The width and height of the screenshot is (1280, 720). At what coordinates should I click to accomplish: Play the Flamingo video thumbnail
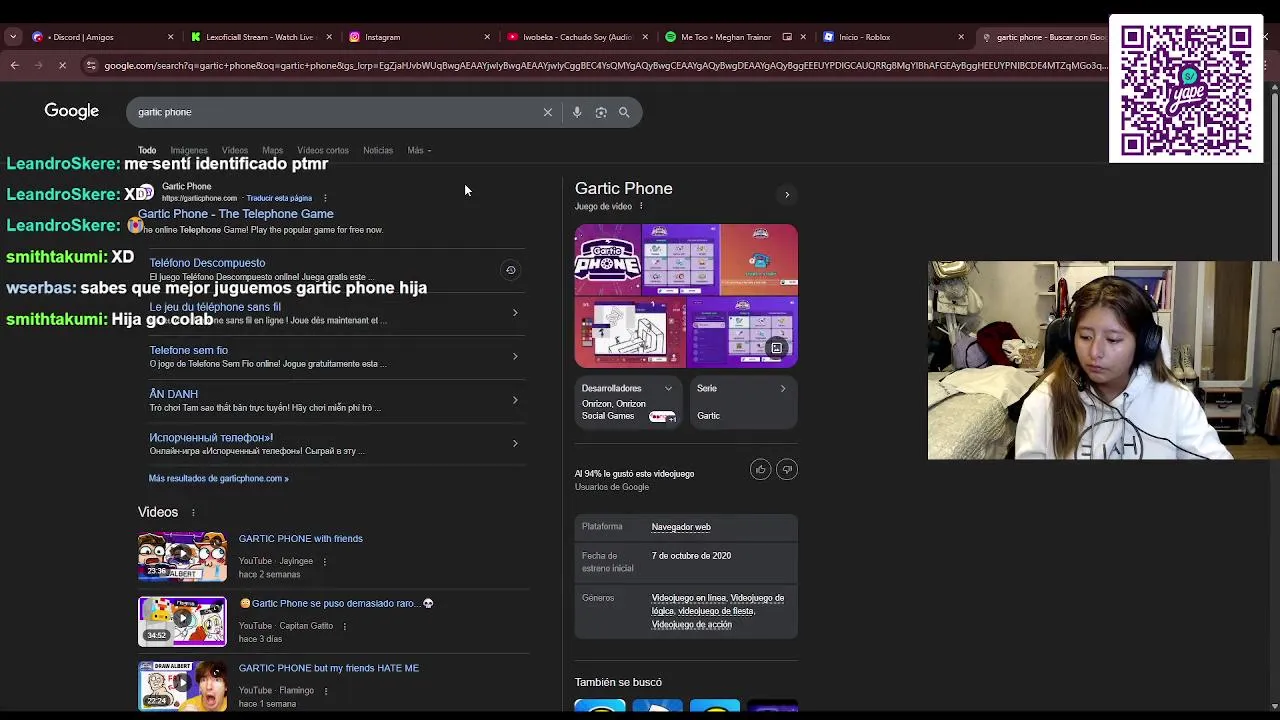point(182,686)
